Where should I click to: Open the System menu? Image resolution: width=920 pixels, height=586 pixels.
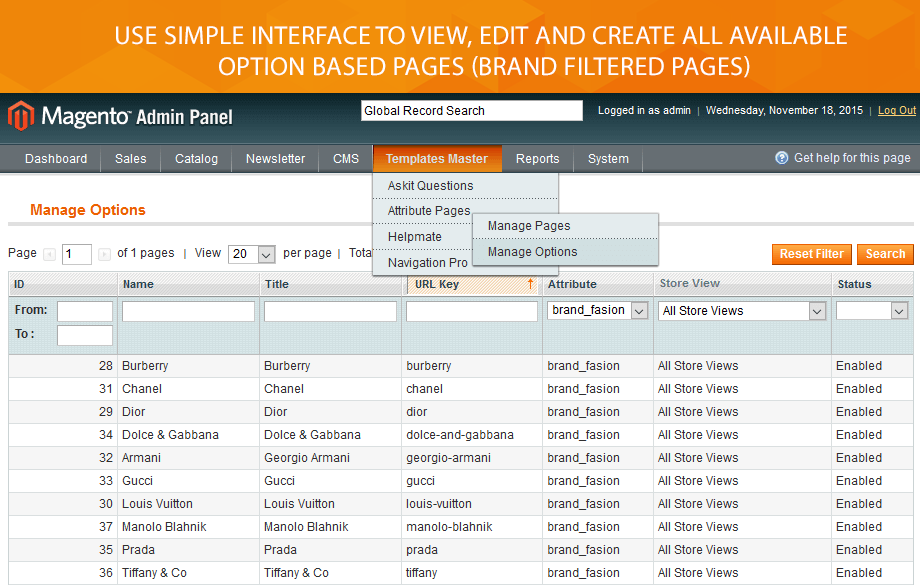(x=608, y=159)
